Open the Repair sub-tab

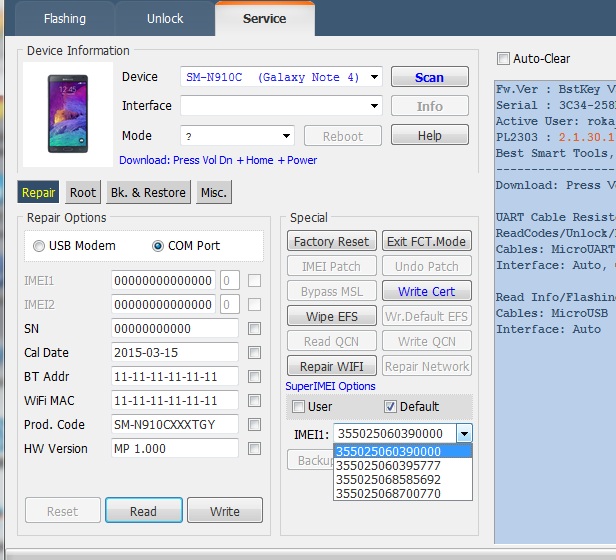pos(38,192)
